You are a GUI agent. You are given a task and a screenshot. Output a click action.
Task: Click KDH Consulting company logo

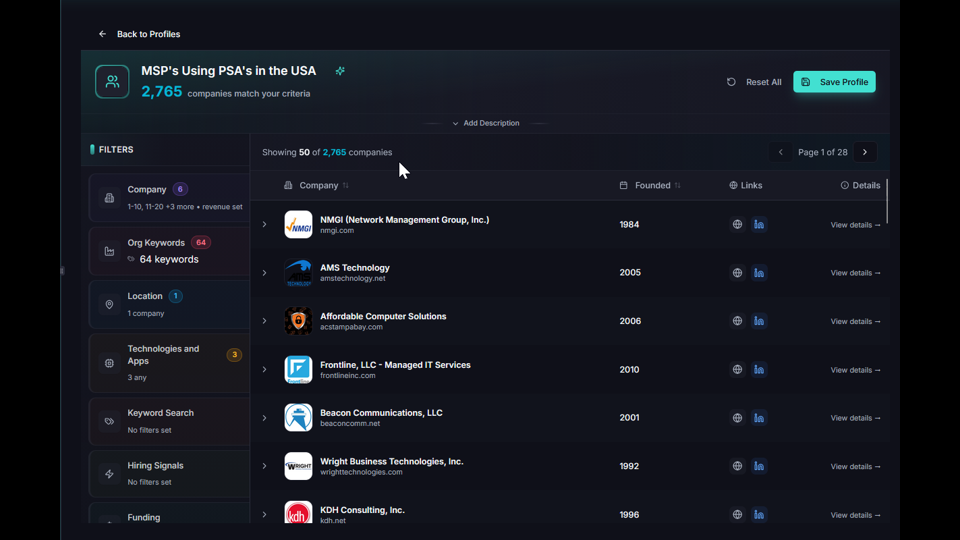(x=298, y=514)
